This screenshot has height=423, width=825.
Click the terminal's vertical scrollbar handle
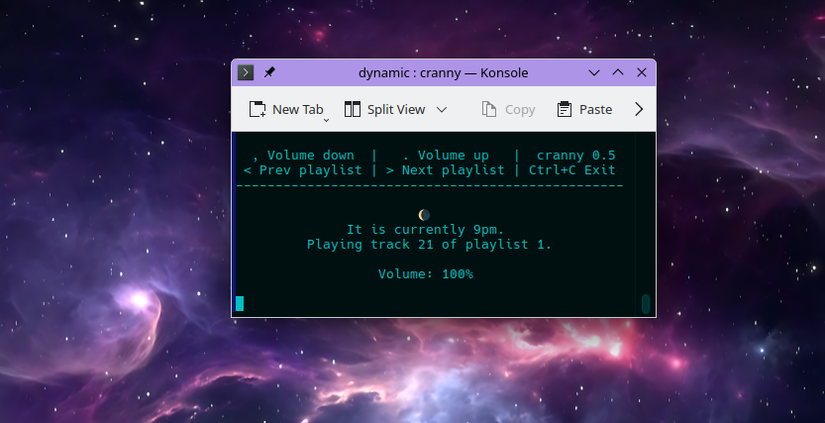click(646, 303)
